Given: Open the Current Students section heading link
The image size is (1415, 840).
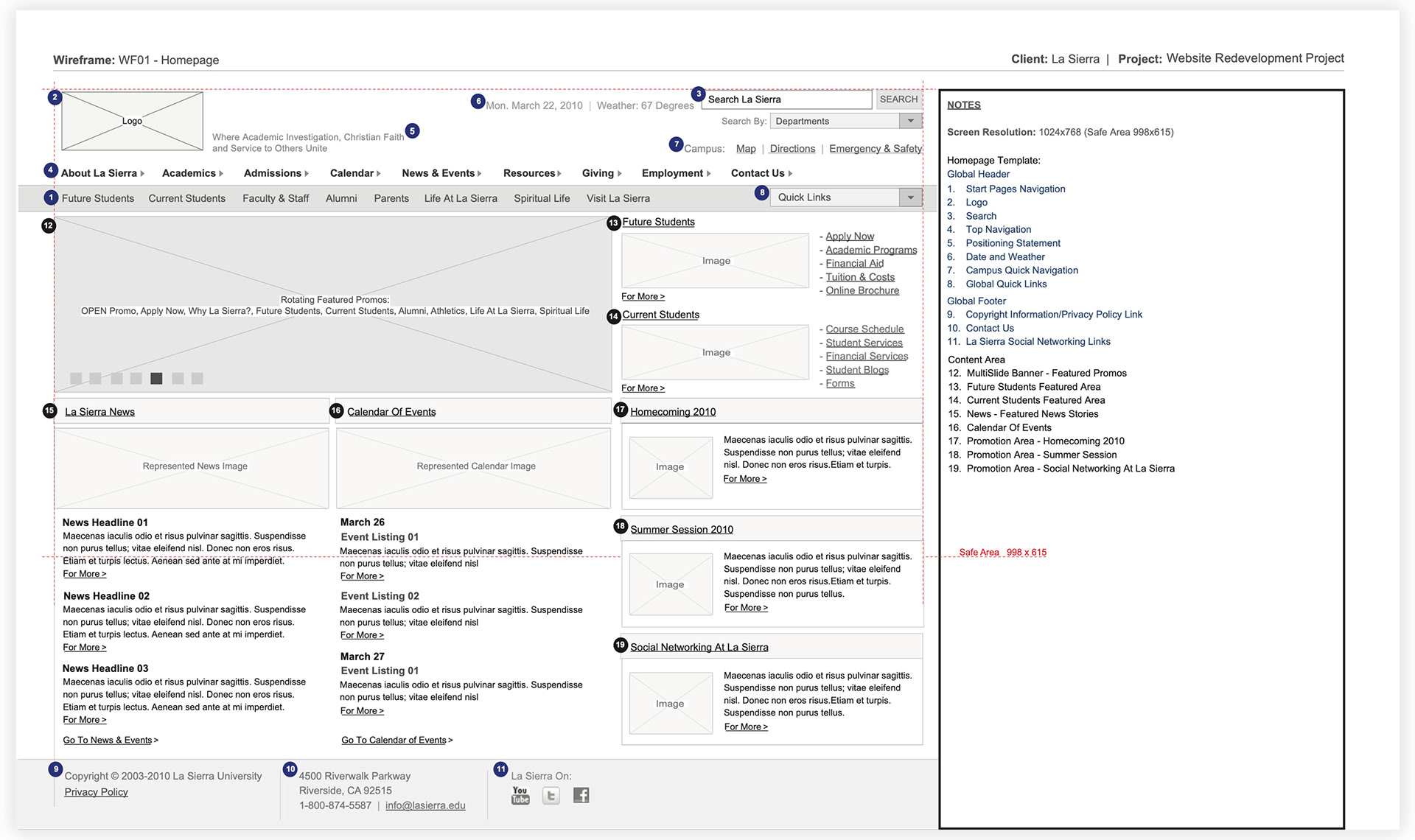Looking at the screenshot, I should (x=660, y=315).
